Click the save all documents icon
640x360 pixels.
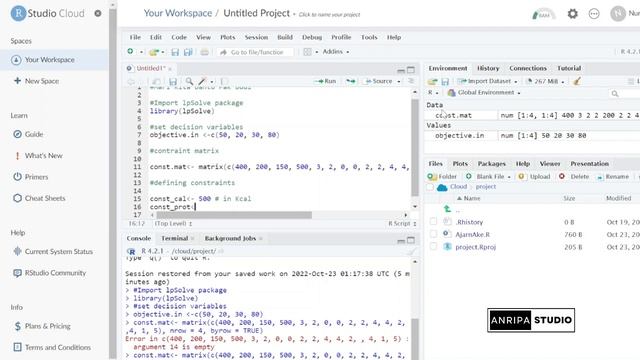click(x=188, y=52)
